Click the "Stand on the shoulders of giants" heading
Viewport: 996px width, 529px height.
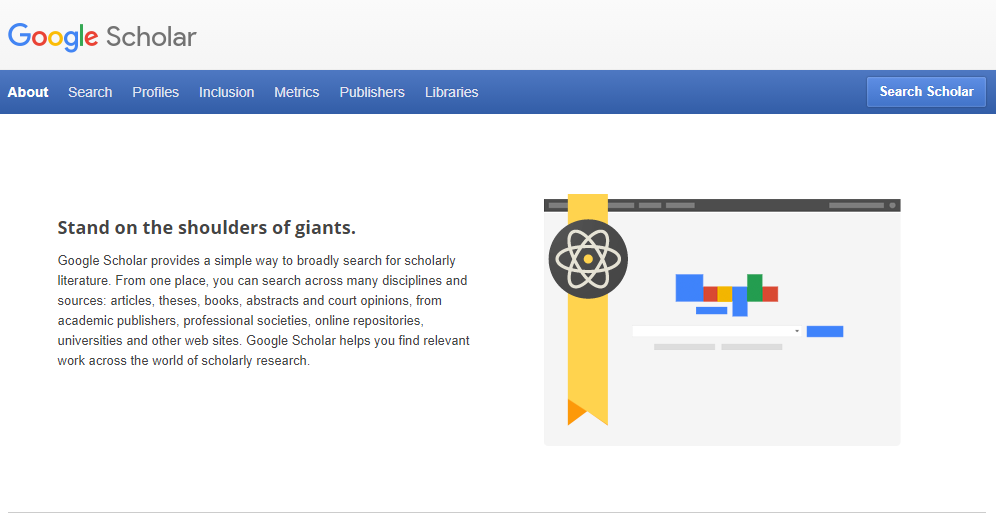[207, 227]
